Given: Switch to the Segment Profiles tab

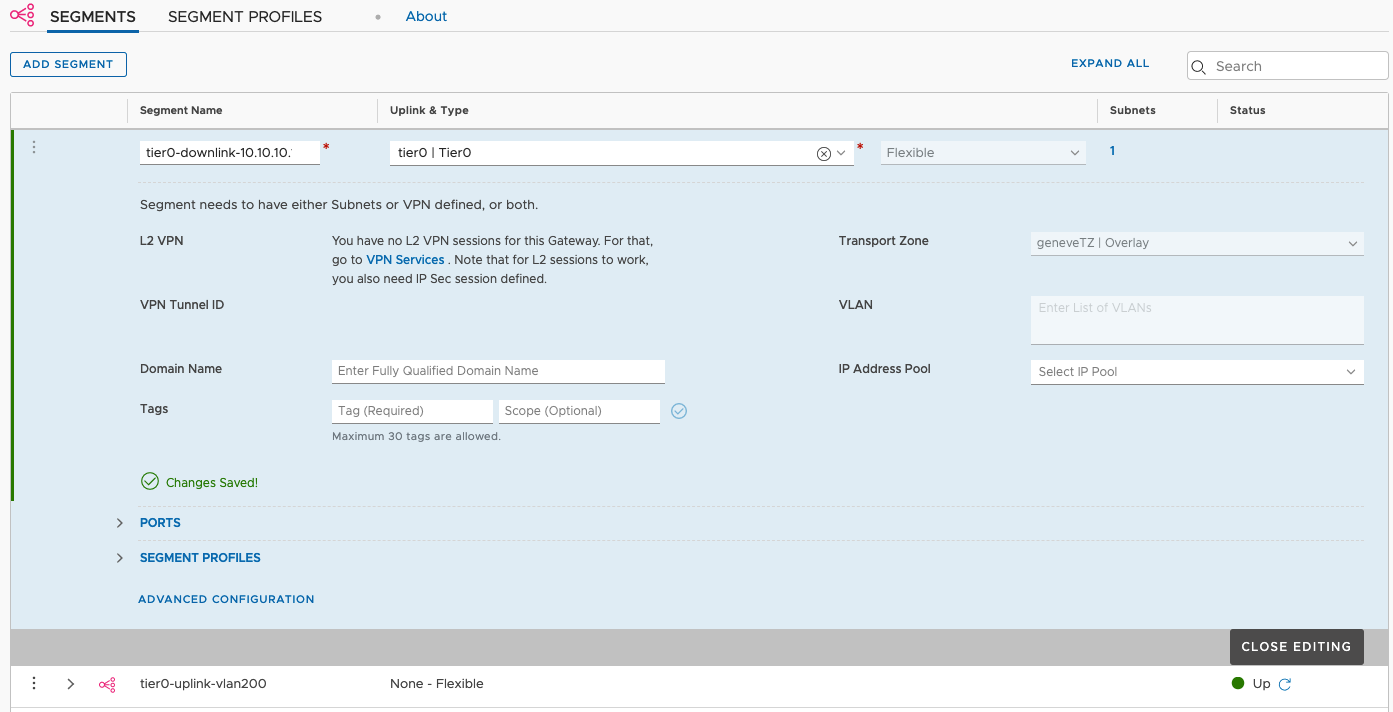Looking at the screenshot, I should pos(245,16).
